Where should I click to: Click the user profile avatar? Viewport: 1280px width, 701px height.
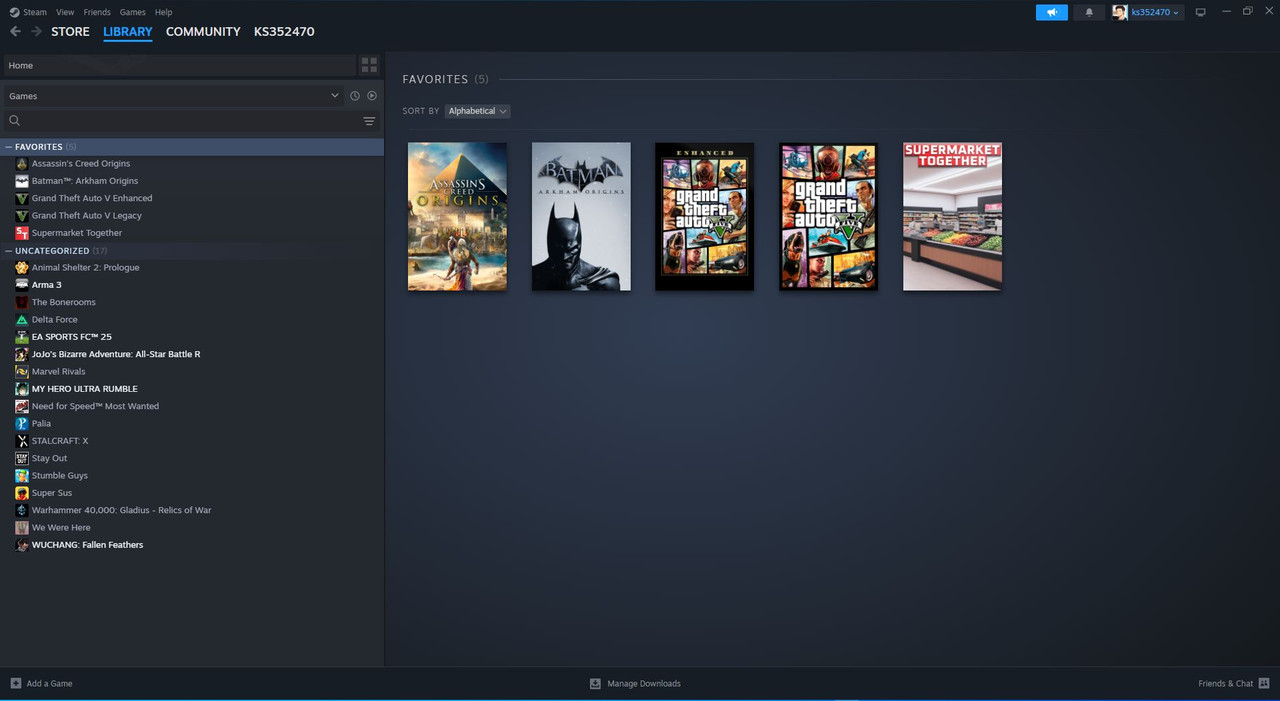(x=1120, y=12)
